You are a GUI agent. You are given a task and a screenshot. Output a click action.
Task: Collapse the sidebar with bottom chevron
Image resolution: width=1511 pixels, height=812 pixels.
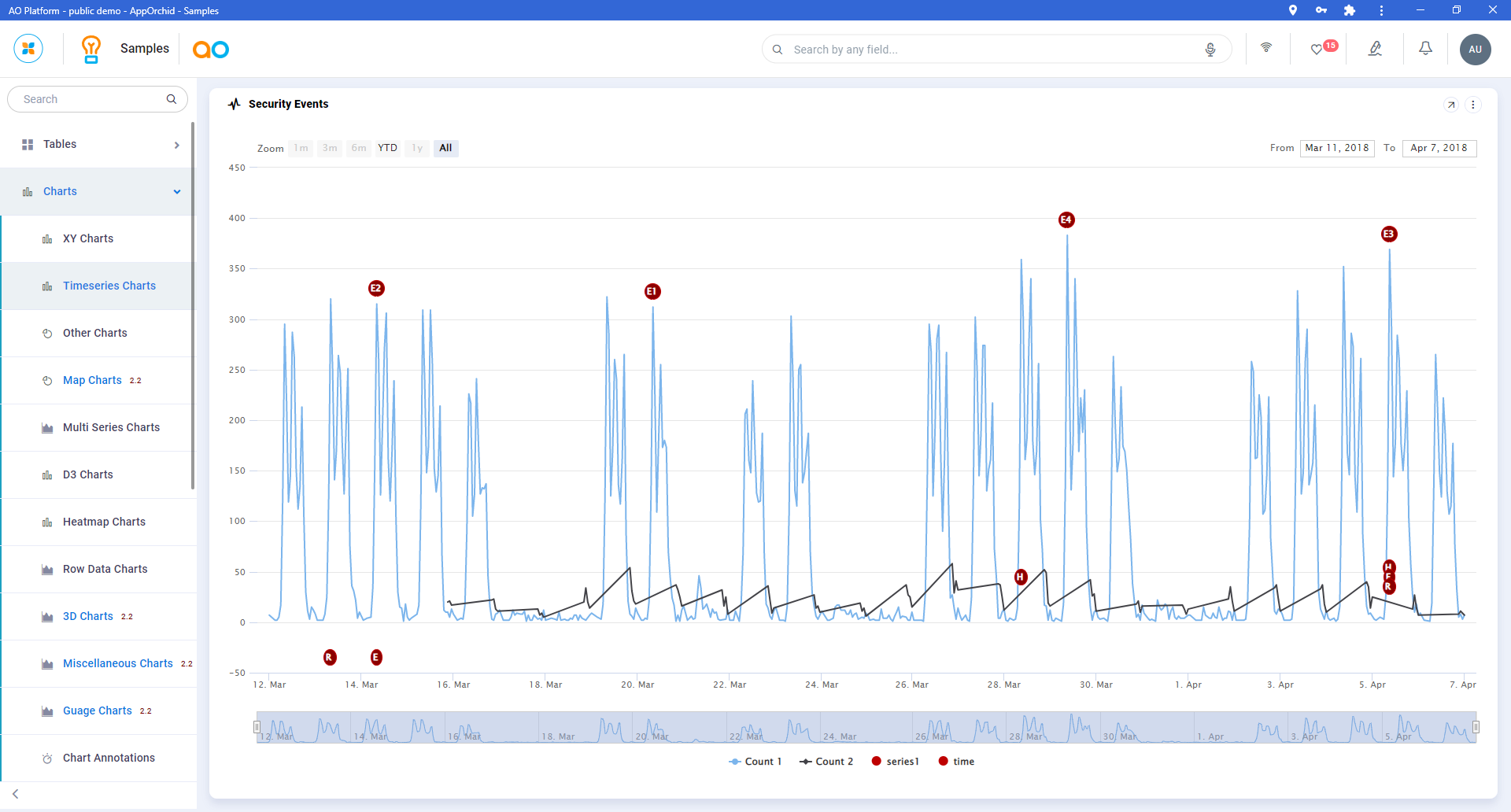pos(16,794)
